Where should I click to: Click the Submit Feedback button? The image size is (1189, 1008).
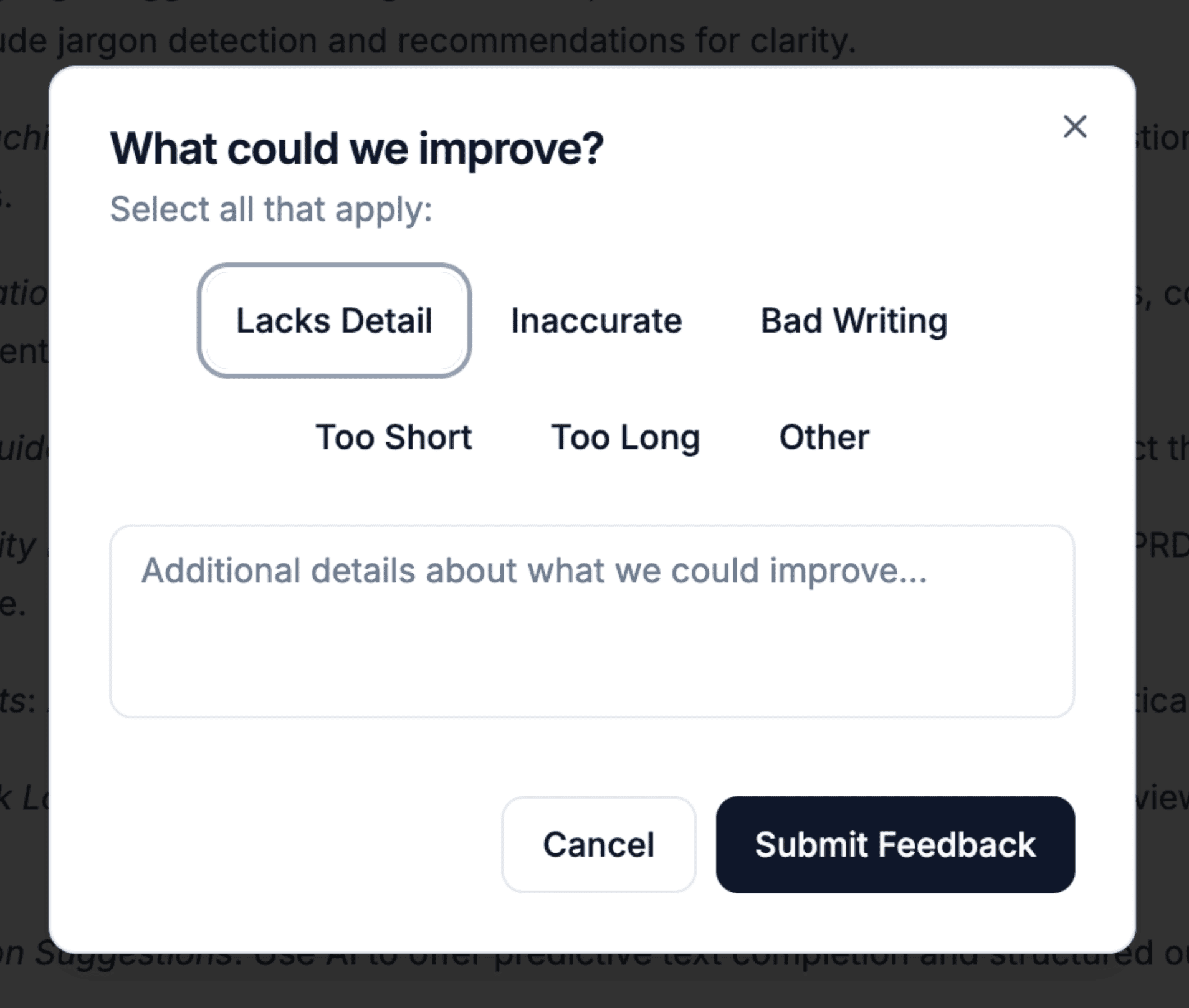[x=895, y=844]
